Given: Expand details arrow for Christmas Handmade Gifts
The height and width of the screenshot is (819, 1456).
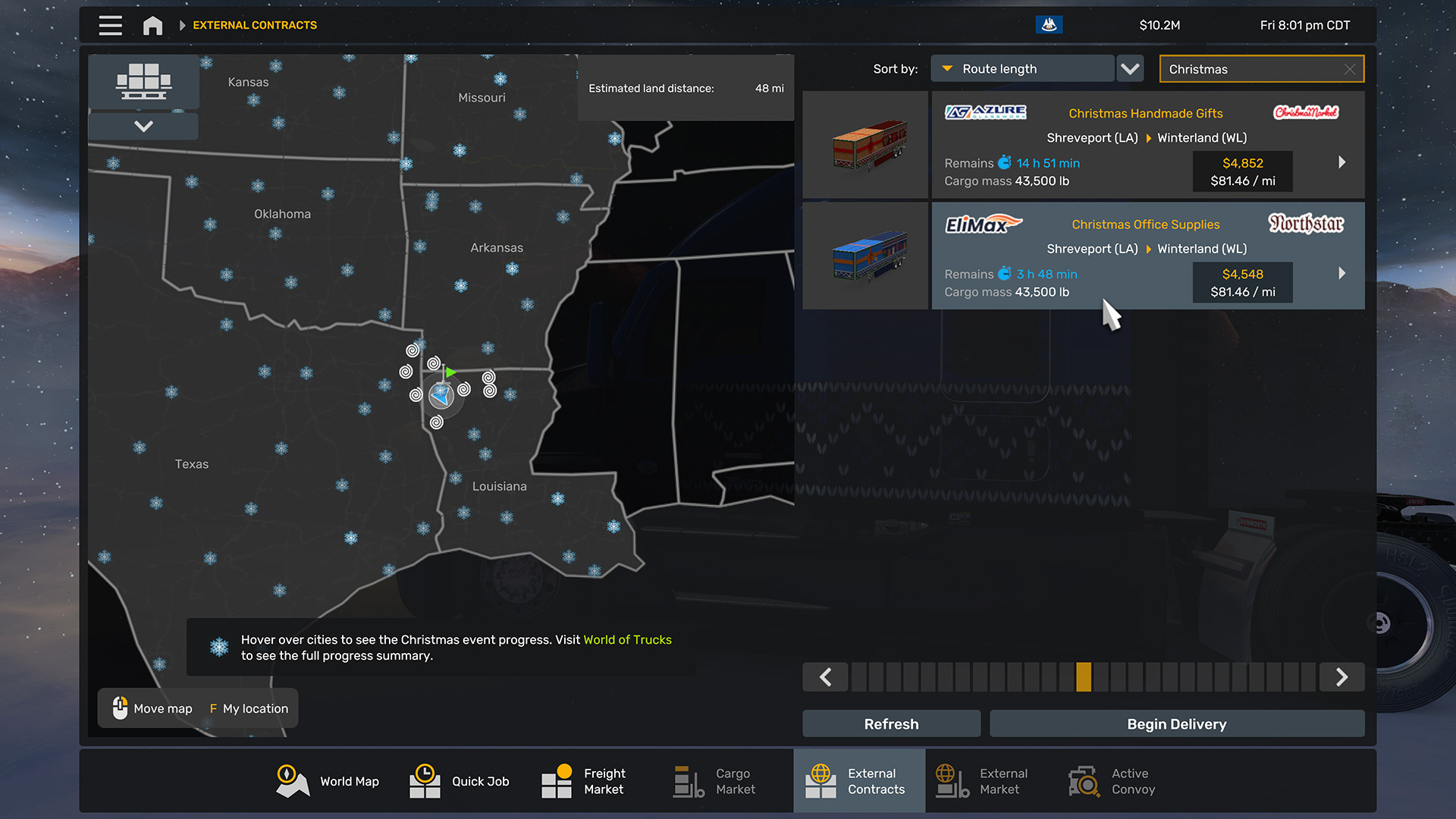Looking at the screenshot, I should (x=1341, y=162).
